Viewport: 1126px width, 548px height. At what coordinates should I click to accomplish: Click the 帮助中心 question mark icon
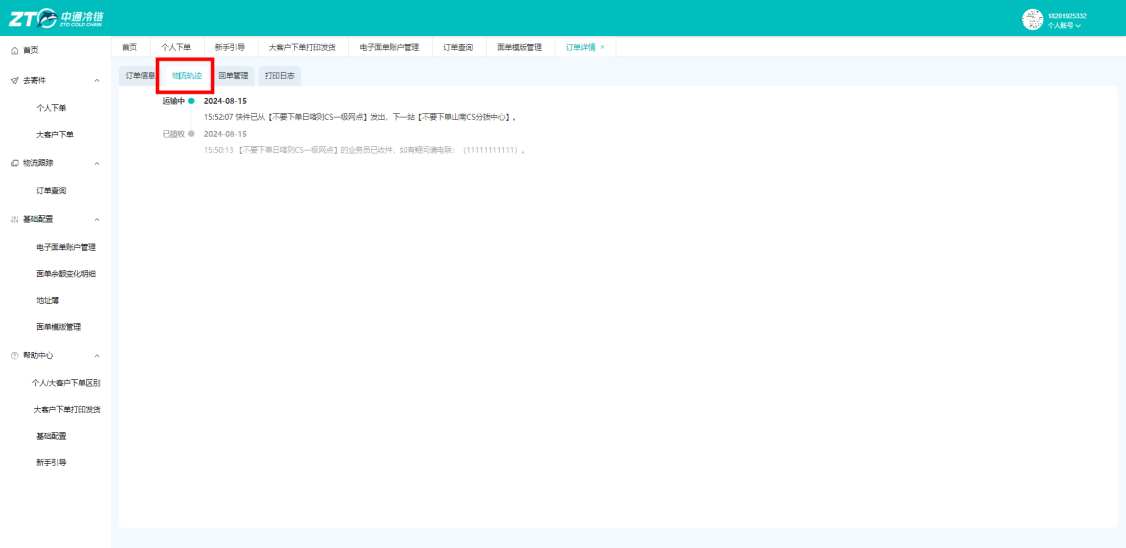tap(14, 356)
